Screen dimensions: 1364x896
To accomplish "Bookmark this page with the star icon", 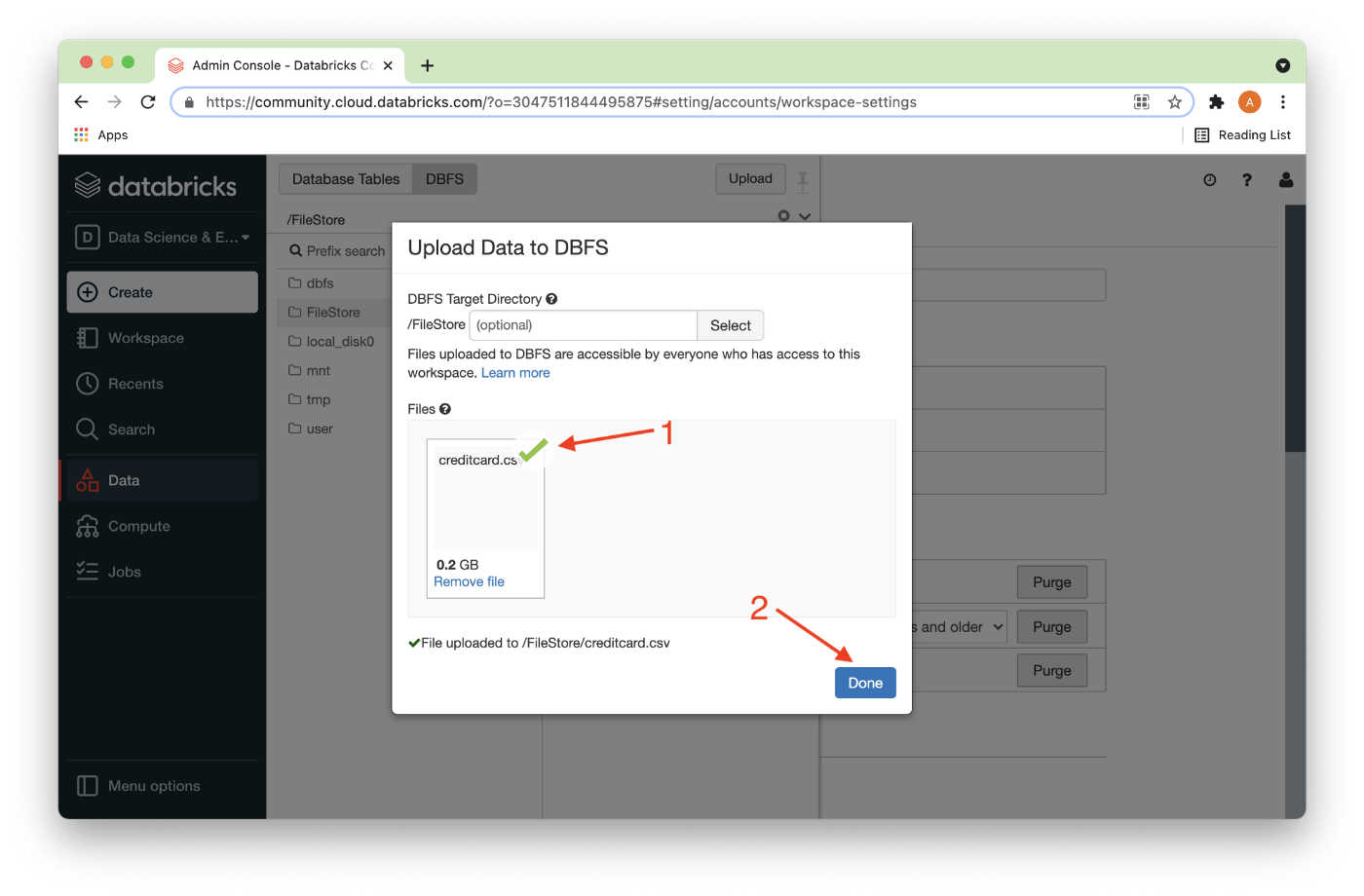I will [x=1175, y=102].
